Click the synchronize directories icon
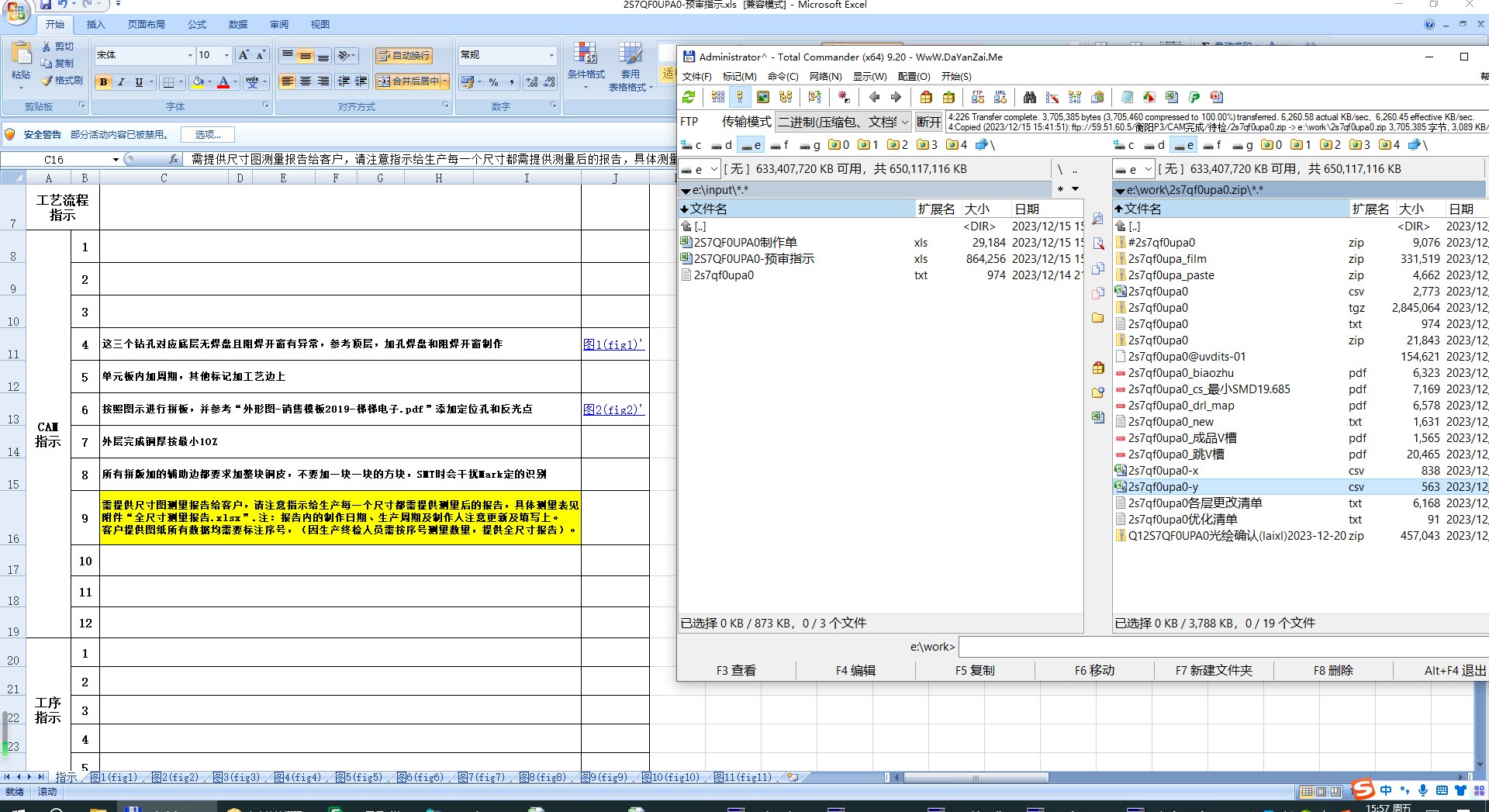The image size is (1489, 812). point(1075,97)
